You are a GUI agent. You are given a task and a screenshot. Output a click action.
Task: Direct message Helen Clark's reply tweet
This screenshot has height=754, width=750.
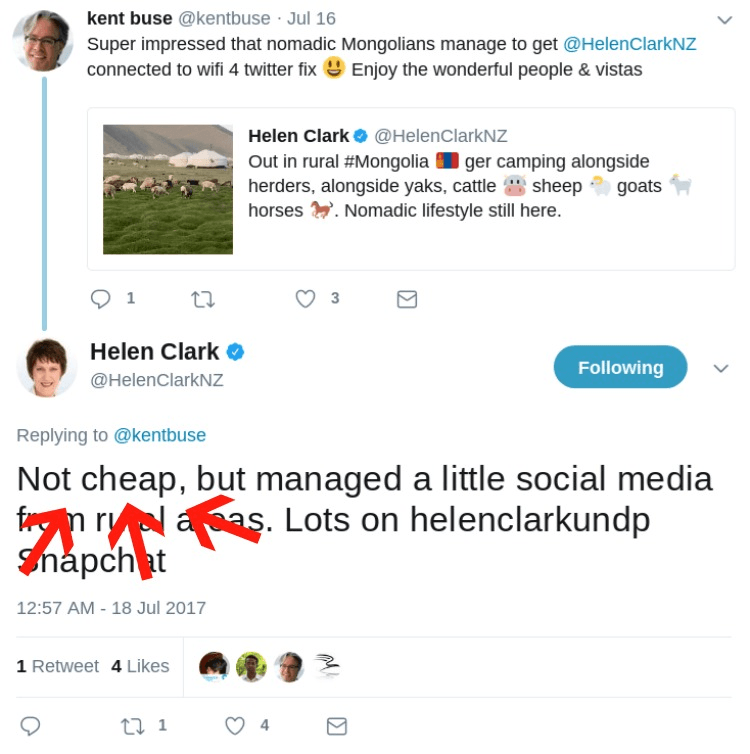pos(337,726)
